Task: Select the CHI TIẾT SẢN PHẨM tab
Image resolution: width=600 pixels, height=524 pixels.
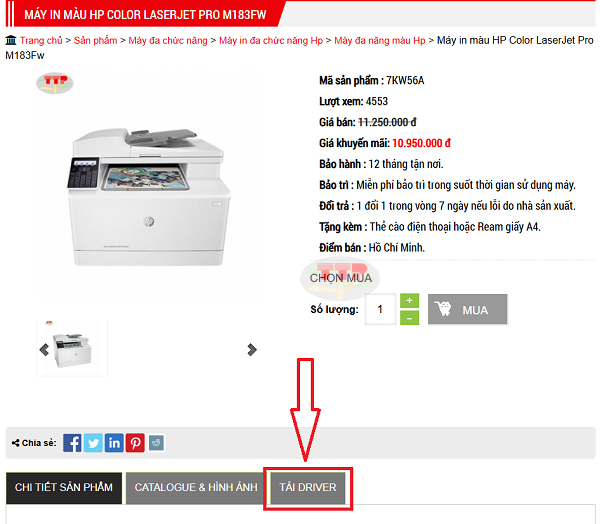Action: click(x=64, y=488)
